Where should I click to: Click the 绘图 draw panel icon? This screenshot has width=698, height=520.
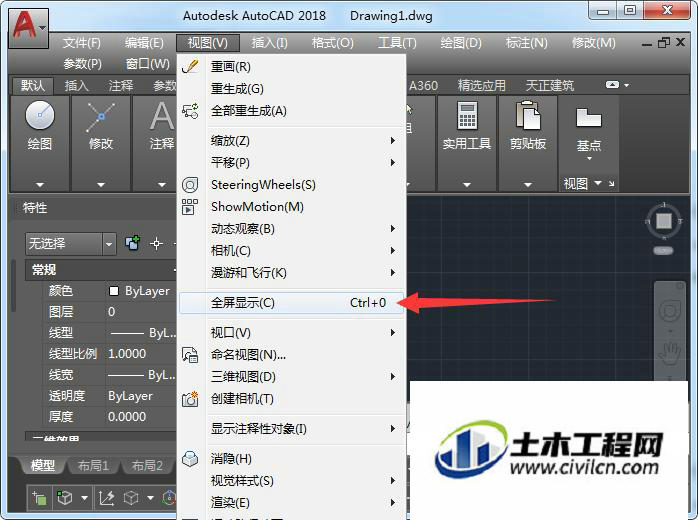click(40, 115)
